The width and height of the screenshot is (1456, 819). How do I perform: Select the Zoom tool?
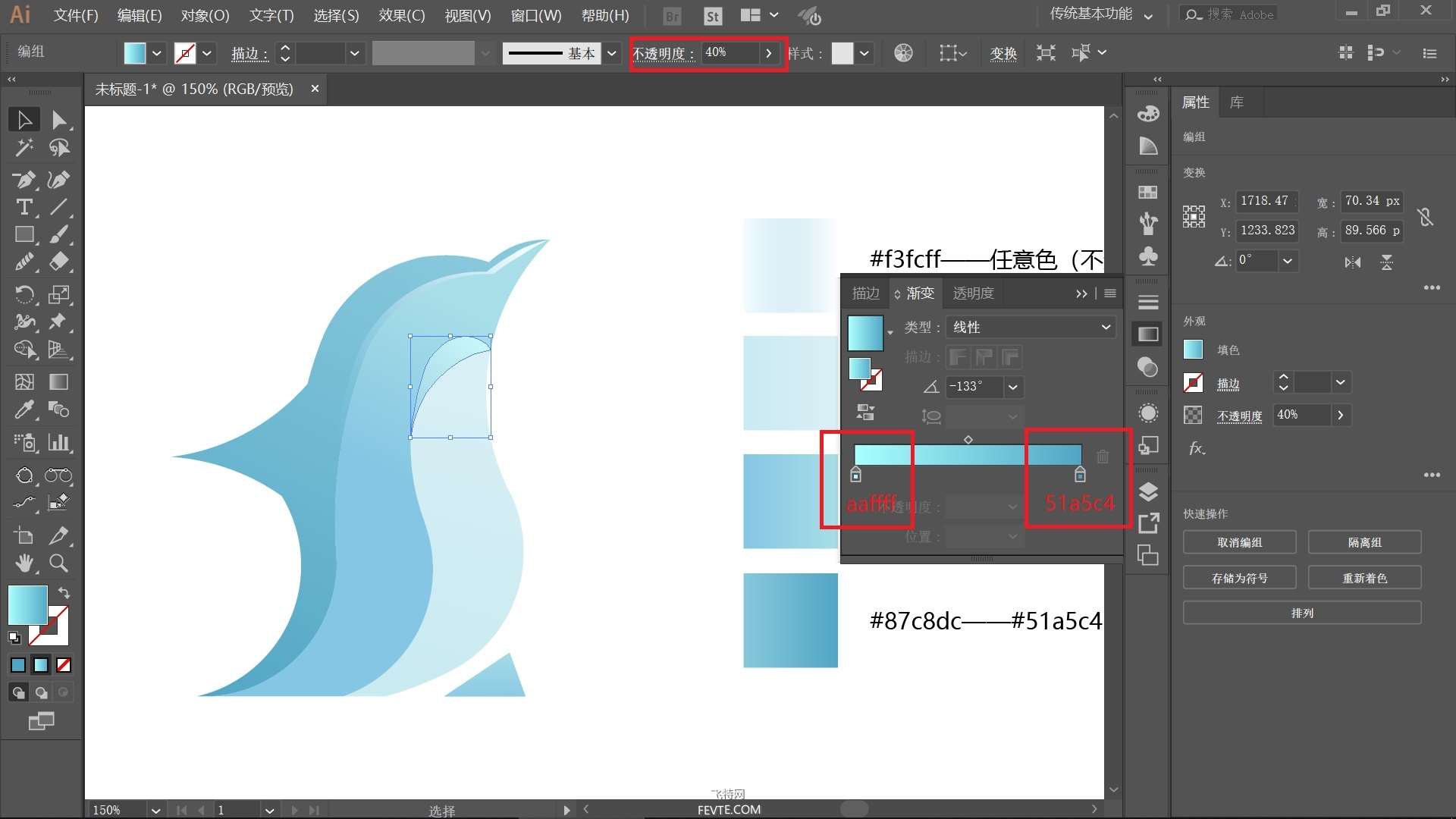pyautogui.click(x=58, y=563)
